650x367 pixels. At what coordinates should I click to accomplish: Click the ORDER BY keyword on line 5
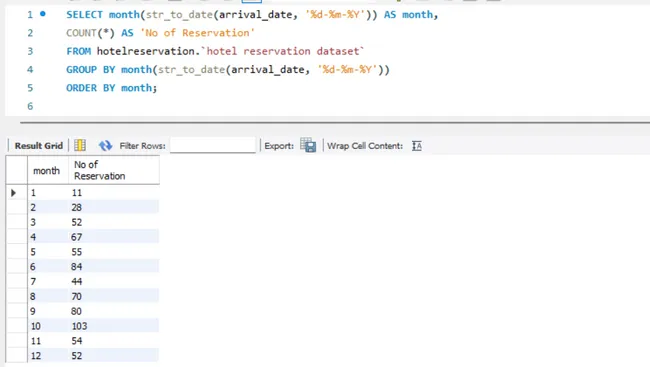click(90, 88)
